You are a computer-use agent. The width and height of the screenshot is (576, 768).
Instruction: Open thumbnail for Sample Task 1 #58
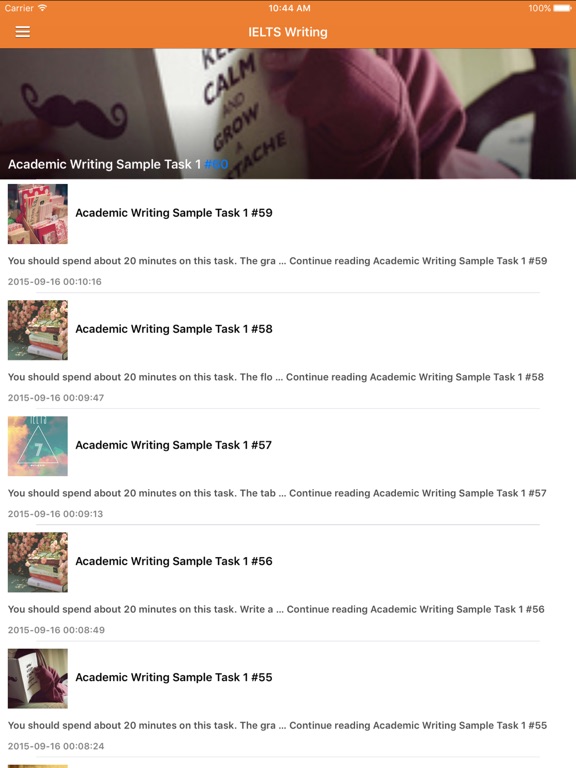(38, 330)
